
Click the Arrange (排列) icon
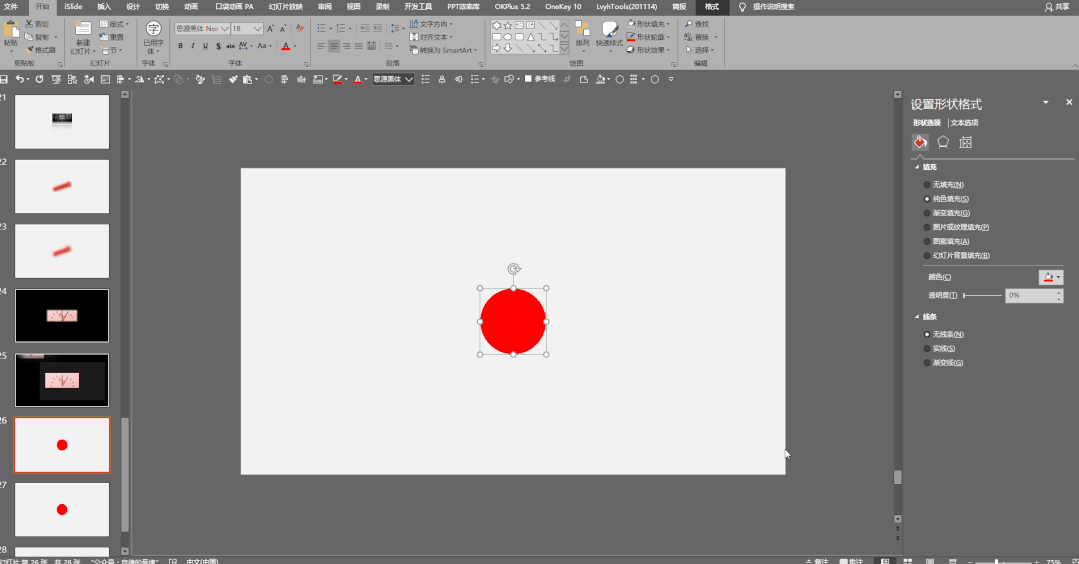(x=583, y=30)
